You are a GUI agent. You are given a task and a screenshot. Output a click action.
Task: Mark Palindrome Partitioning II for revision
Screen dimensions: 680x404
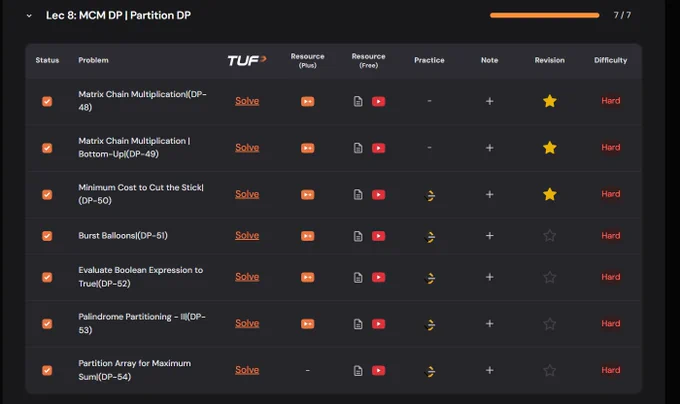[549, 324]
